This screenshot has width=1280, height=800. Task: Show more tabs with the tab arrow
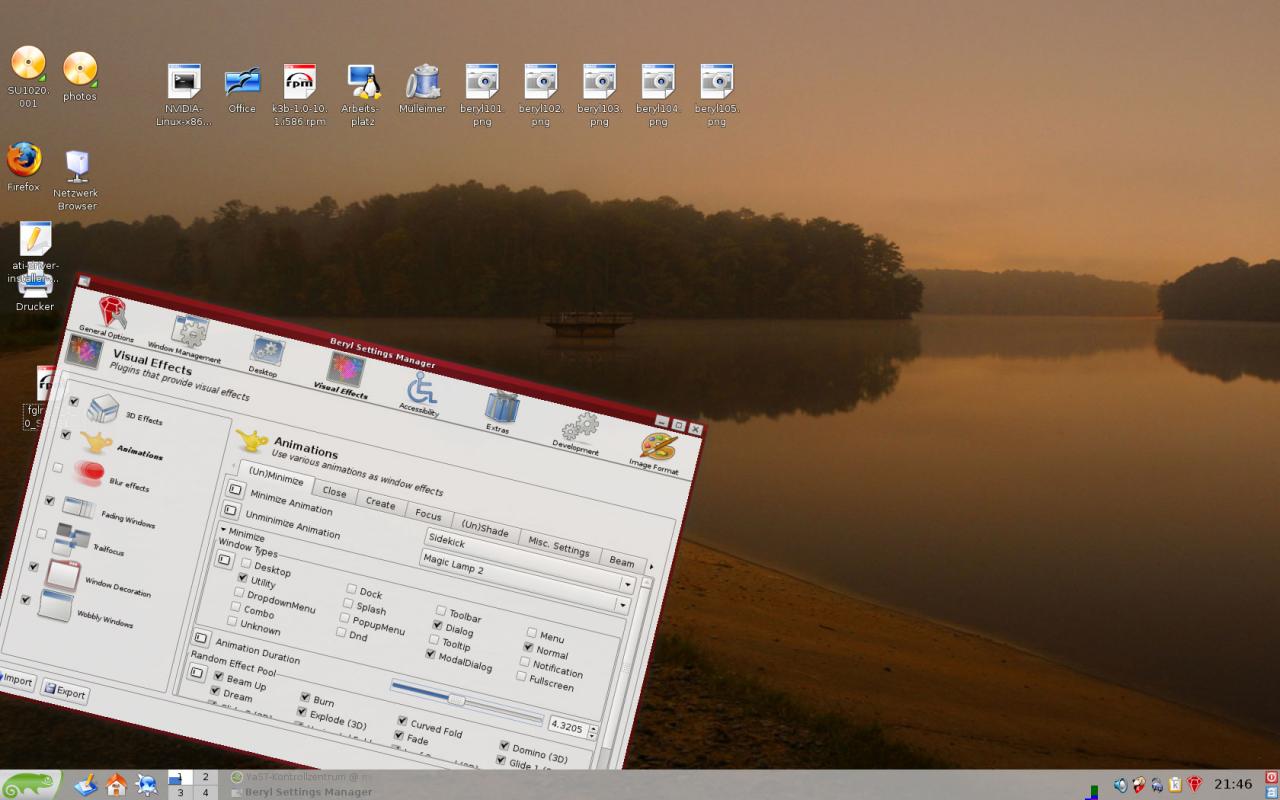[651, 567]
